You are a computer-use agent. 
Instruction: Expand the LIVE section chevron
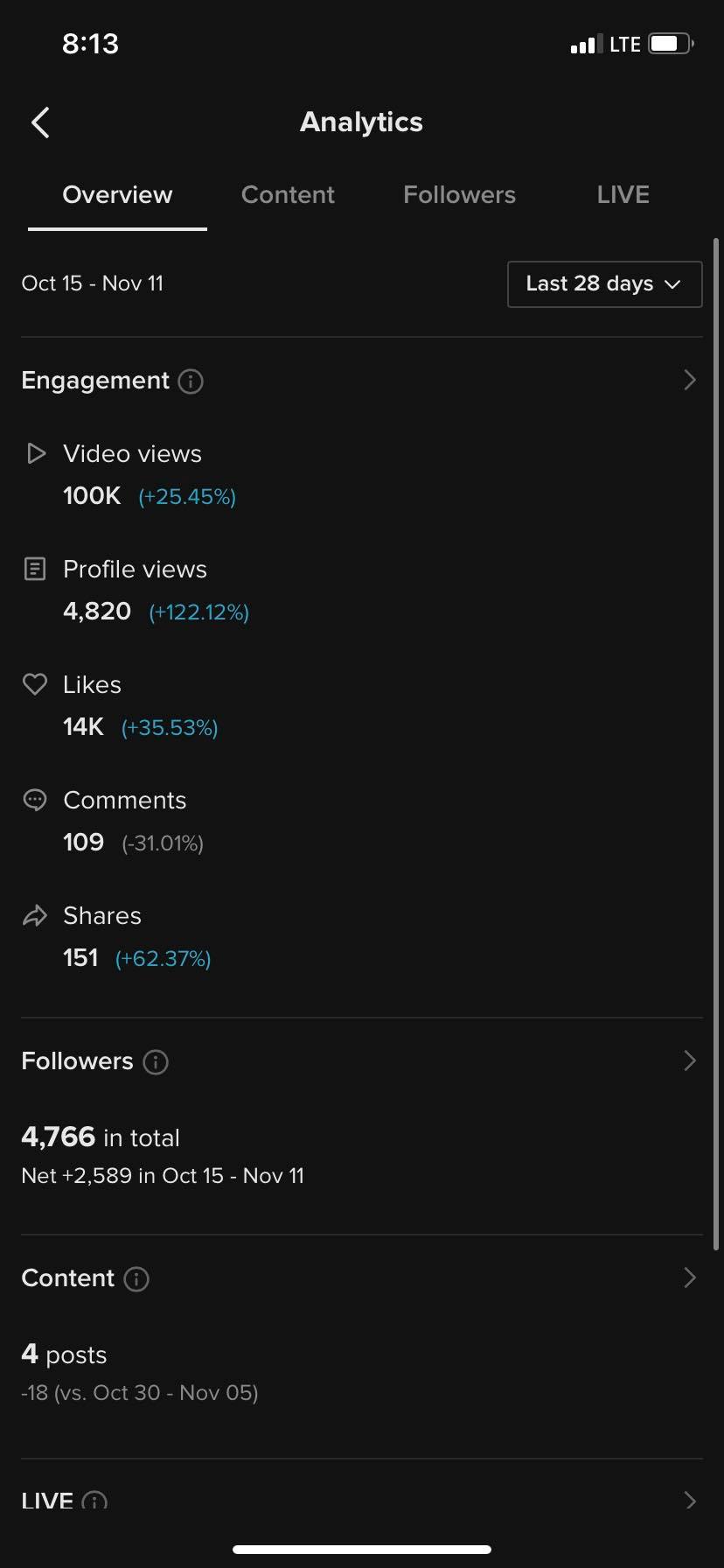[689, 1501]
